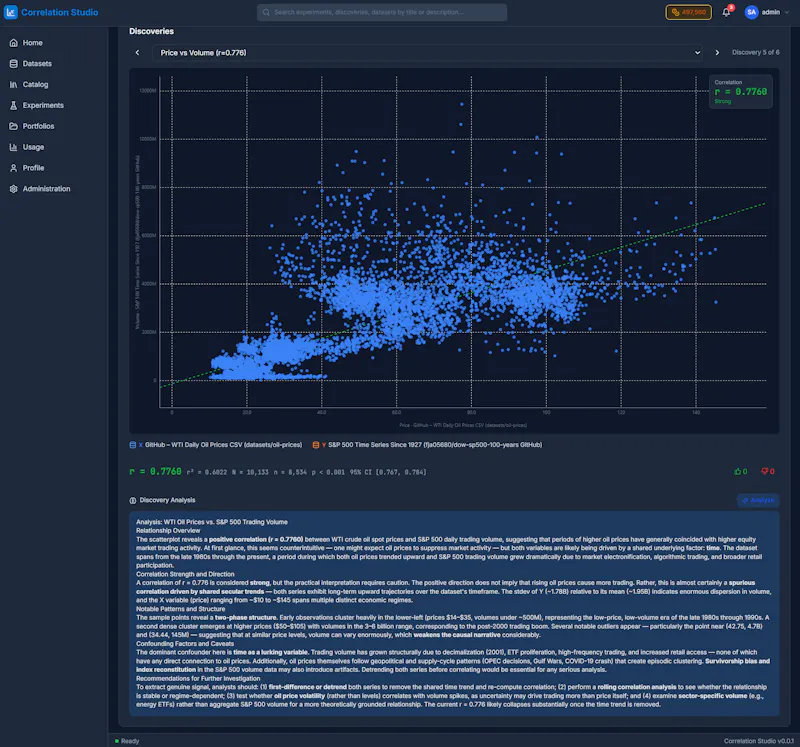The width and height of the screenshot is (800, 747).
Task: Open Portfolios in sidebar
Action: point(38,126)
